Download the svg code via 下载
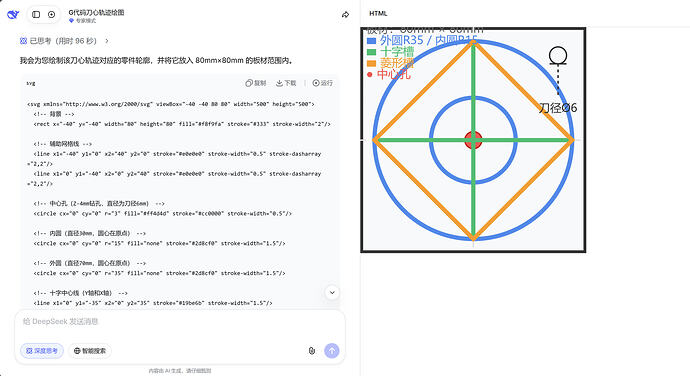 286,83
